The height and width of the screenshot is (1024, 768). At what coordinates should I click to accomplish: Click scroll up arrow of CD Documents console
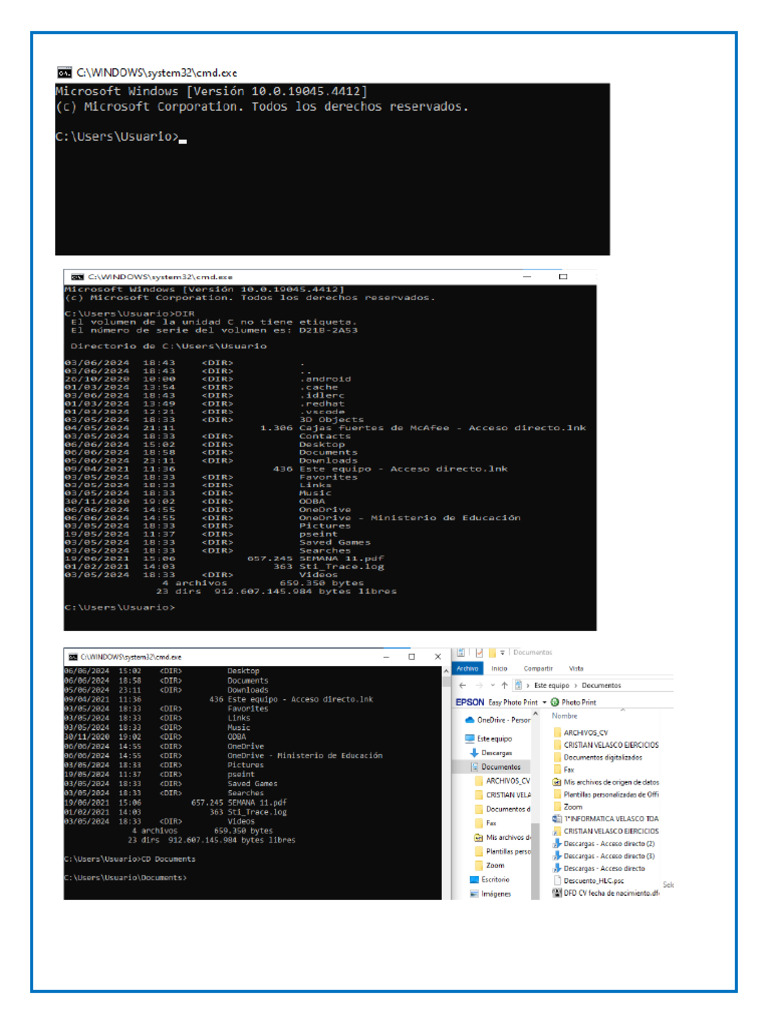(446, 671)
